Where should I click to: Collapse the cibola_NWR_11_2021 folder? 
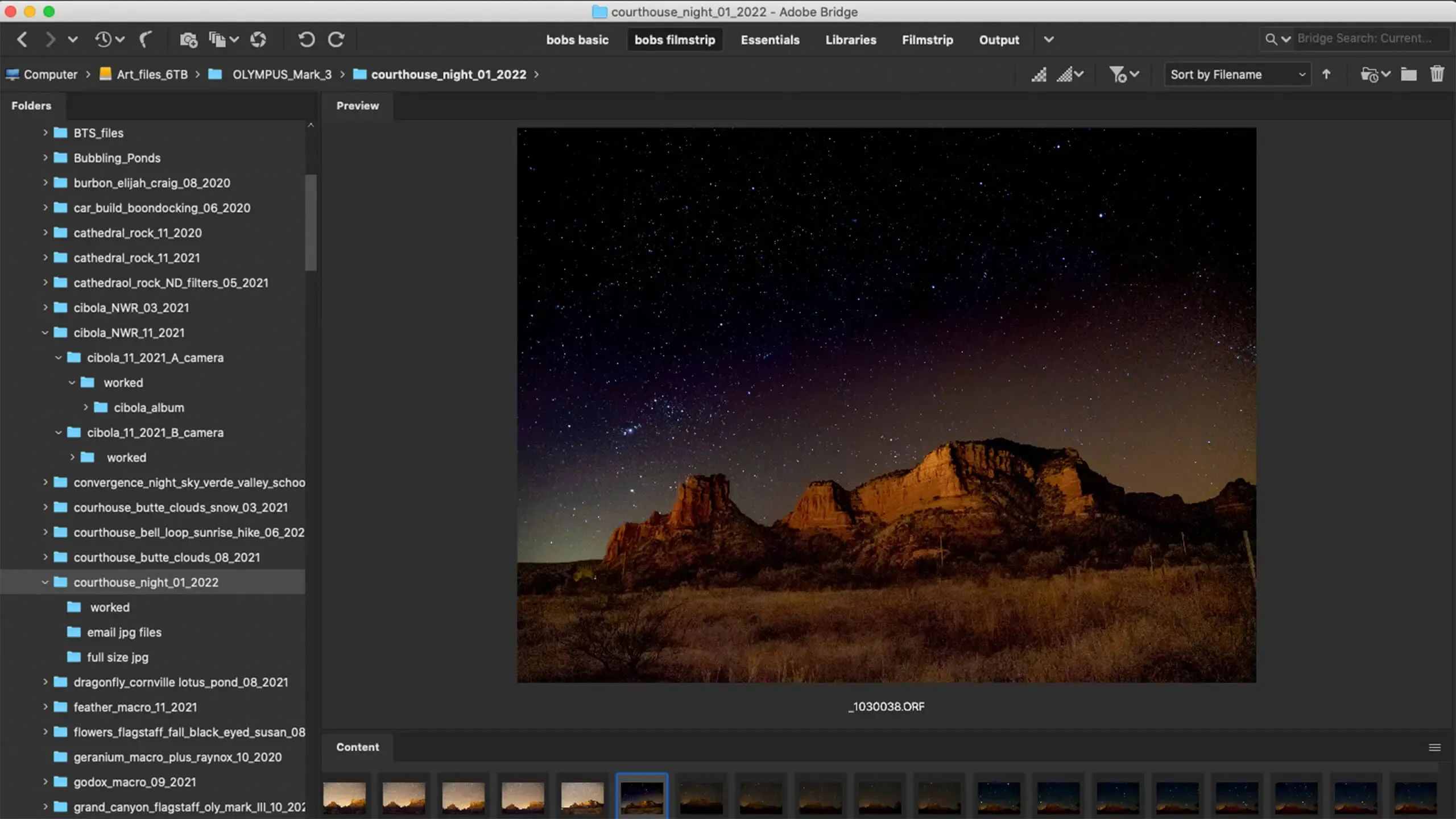[x=45, y=333]
